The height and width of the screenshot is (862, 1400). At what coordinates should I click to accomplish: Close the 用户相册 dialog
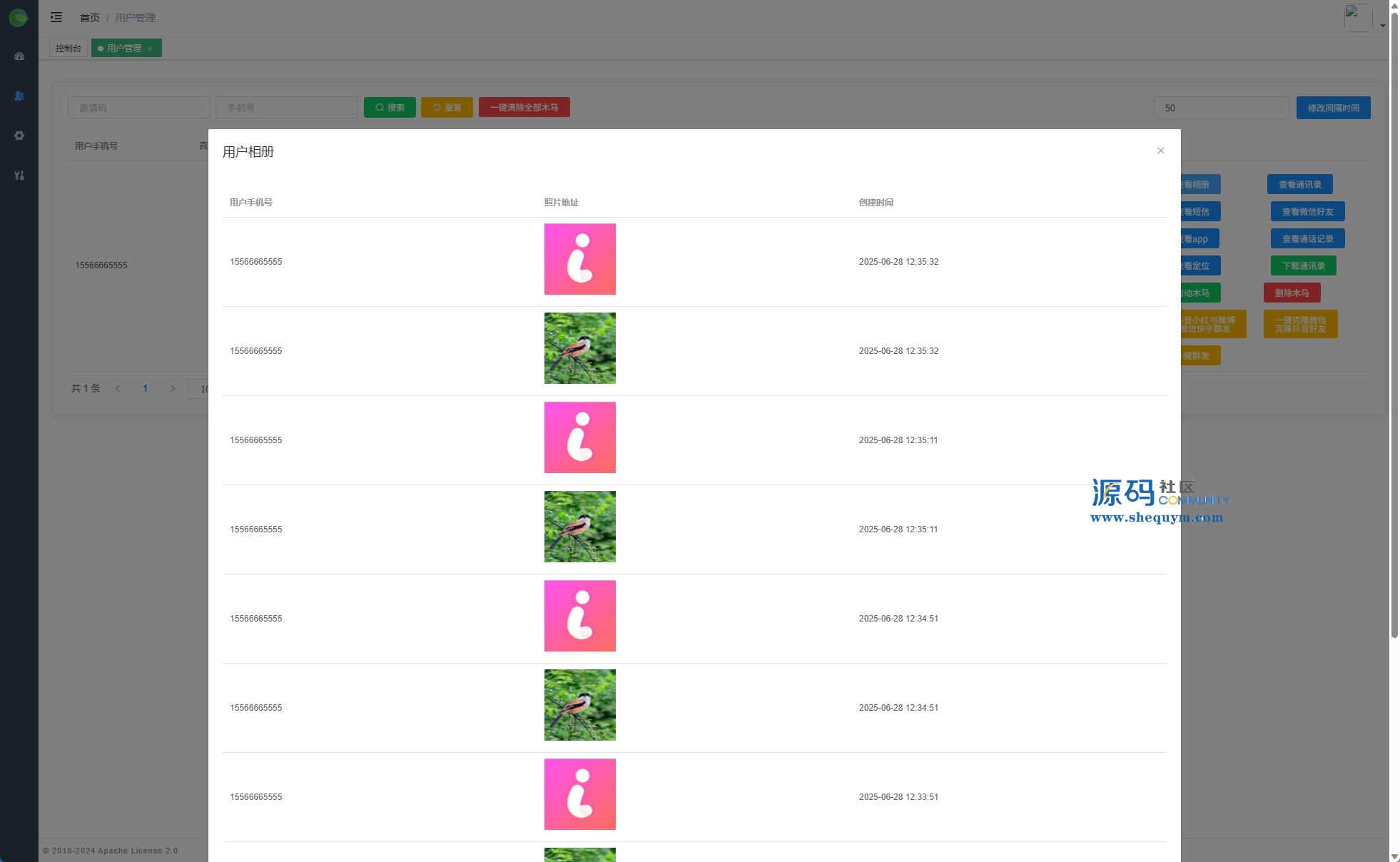point(1160,151)
